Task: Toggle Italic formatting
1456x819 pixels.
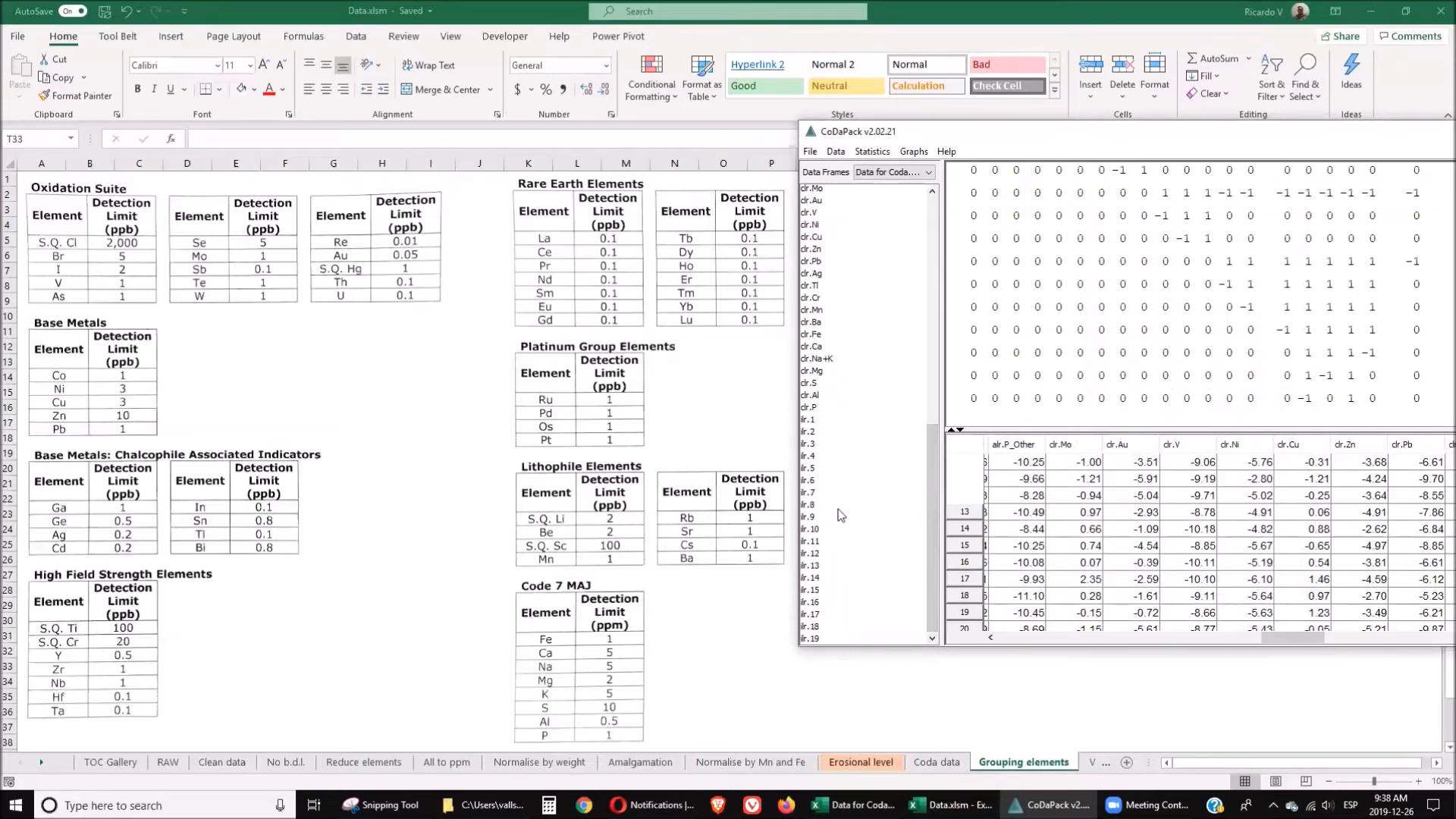Action: click(x=154, y=89)
